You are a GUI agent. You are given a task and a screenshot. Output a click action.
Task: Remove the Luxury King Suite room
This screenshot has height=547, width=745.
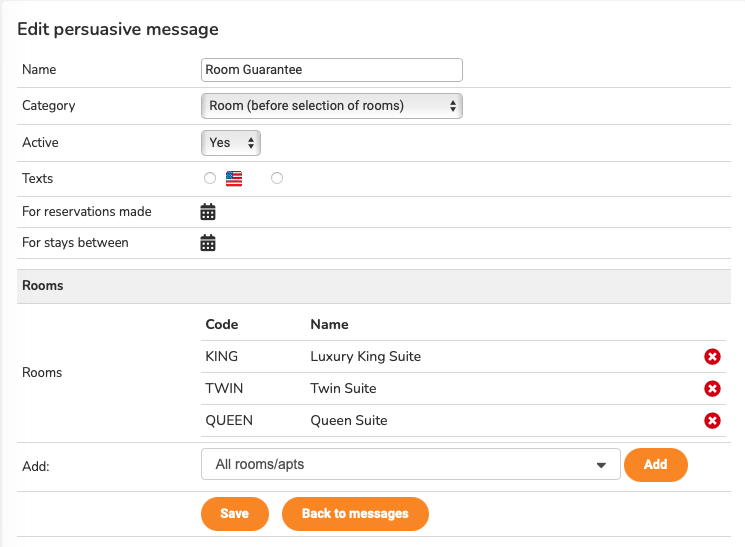coord(712,357)
